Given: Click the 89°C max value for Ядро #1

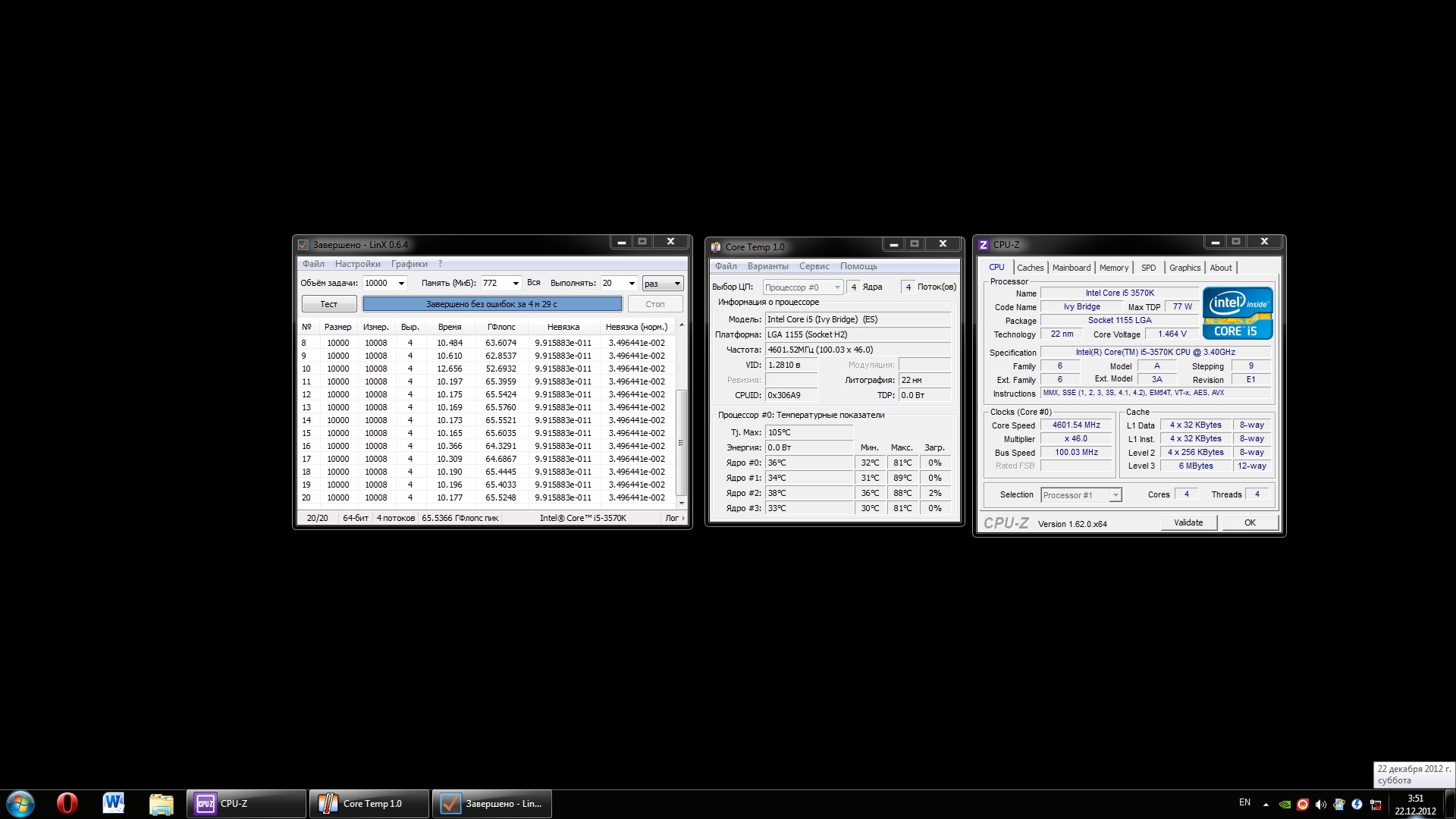Looking at the screenshot, I should coord(902,478).
